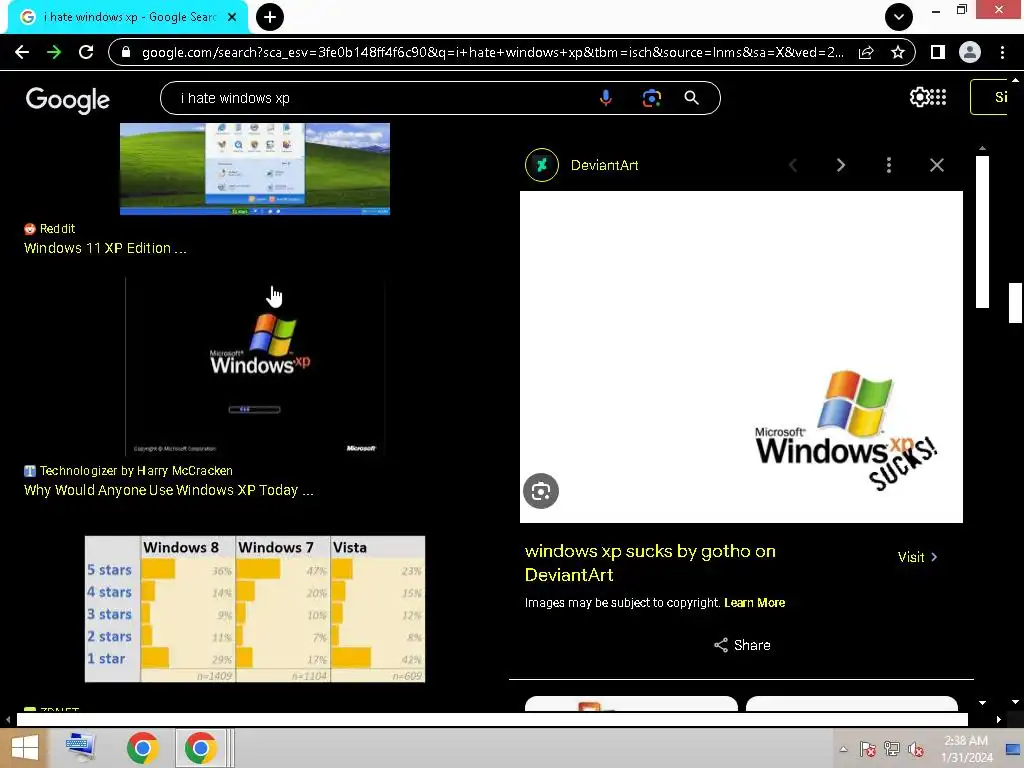The height and width of the screenshot is (768, 1024).
Task: Open new tab with plus button
Action: click(270, 17)
